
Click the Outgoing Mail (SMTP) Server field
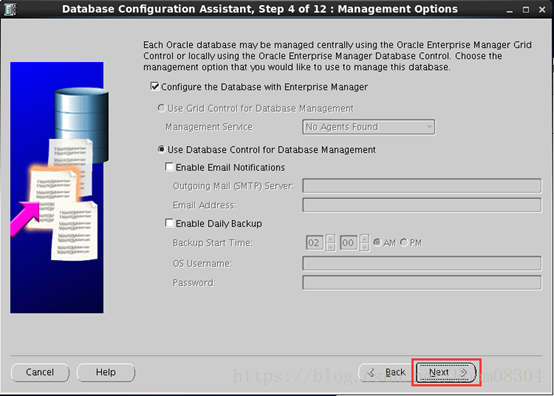pyautogui.click(x=422, y=186)
